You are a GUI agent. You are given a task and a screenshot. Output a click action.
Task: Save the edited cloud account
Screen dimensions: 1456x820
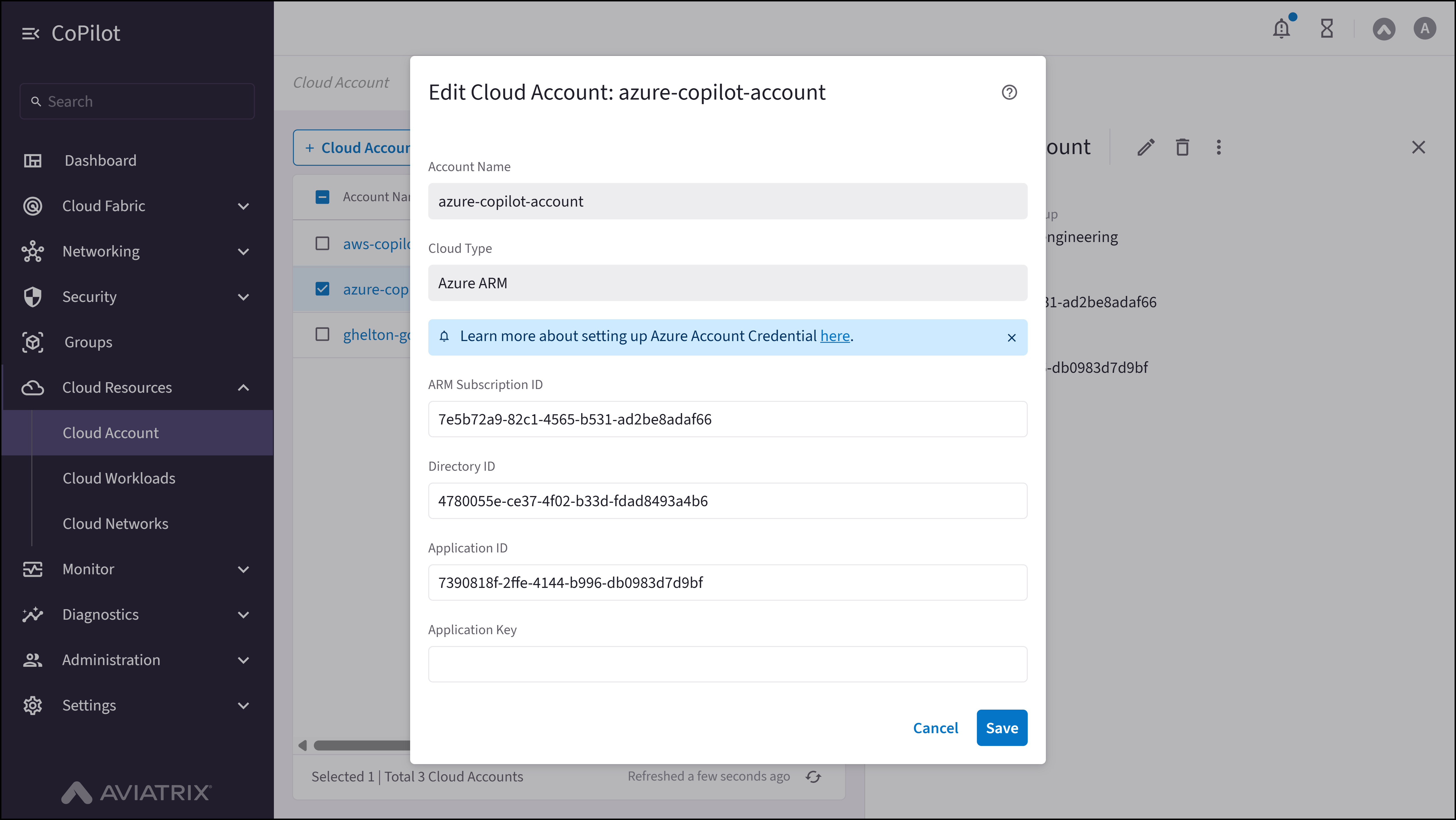click(x=1001, y=728)
